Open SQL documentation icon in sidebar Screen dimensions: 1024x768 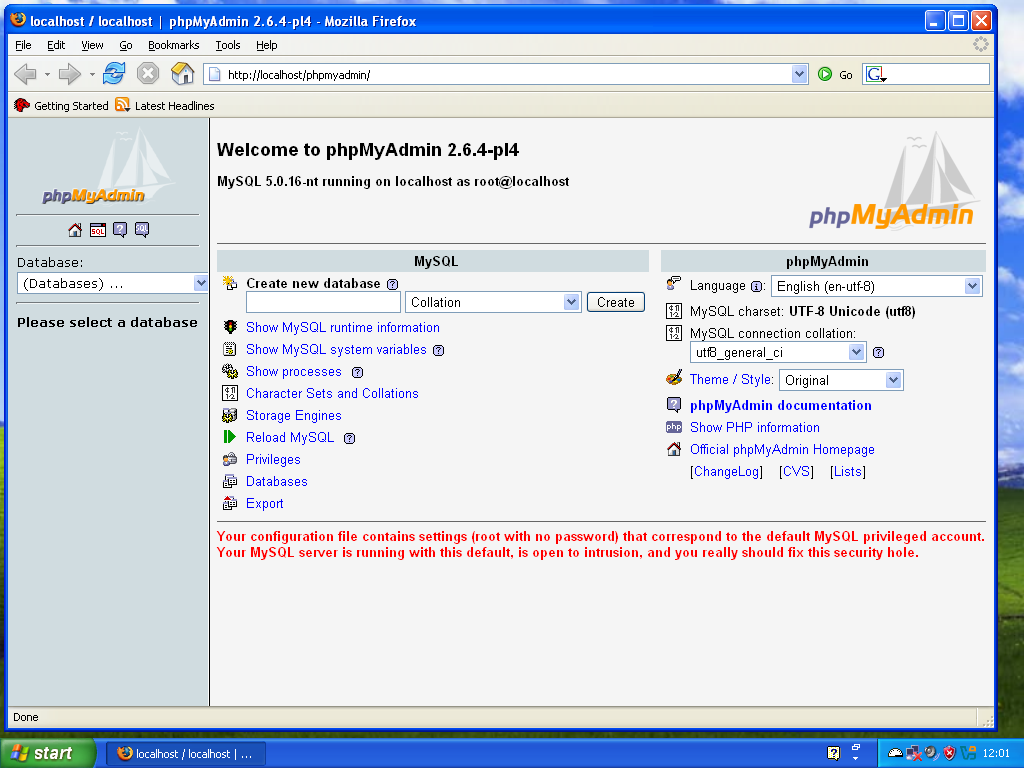(x=142, y=230)
